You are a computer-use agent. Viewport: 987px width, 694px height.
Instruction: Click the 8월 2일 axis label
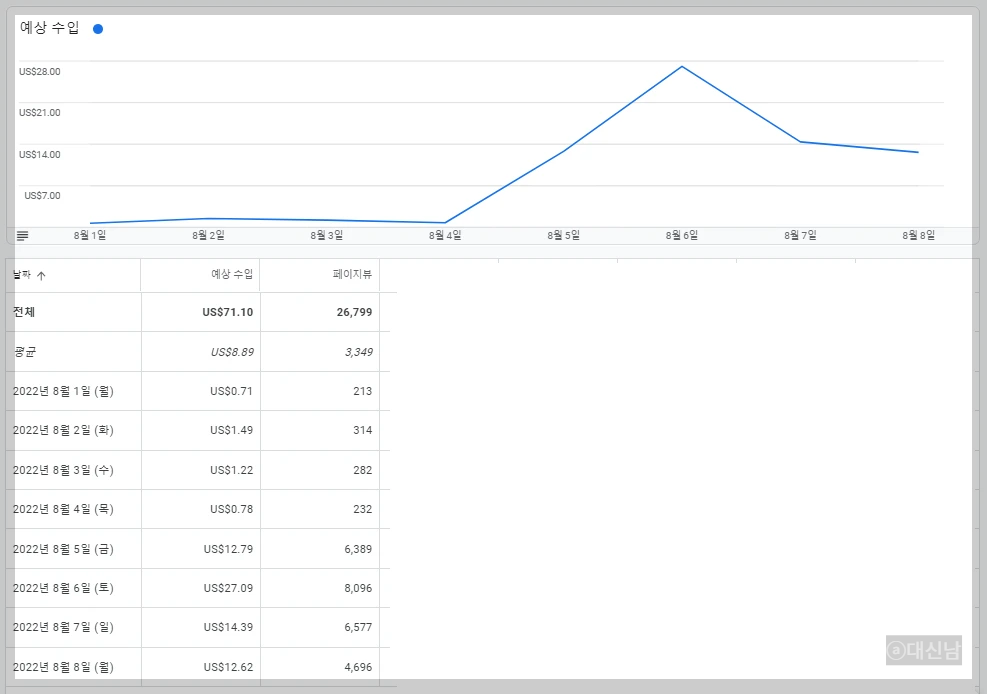pyautogui.click(x=208, y=235)
